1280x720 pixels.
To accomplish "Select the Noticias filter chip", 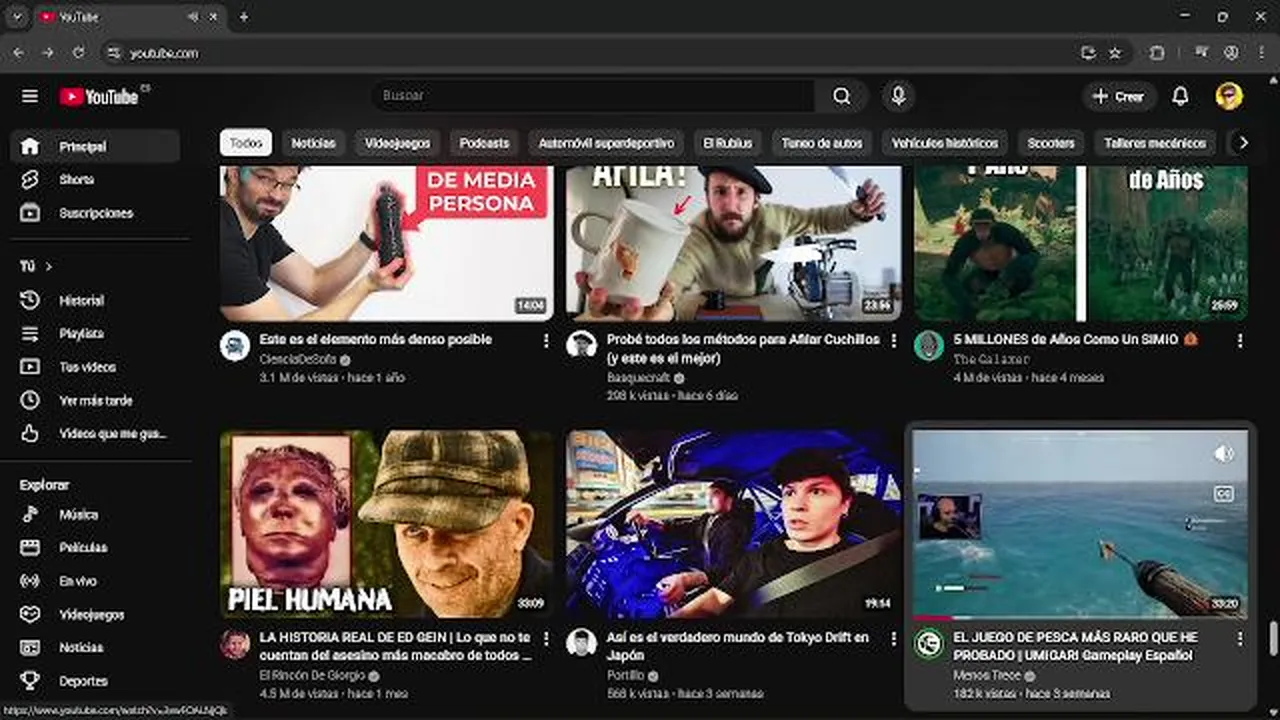I will pos(313,143).
